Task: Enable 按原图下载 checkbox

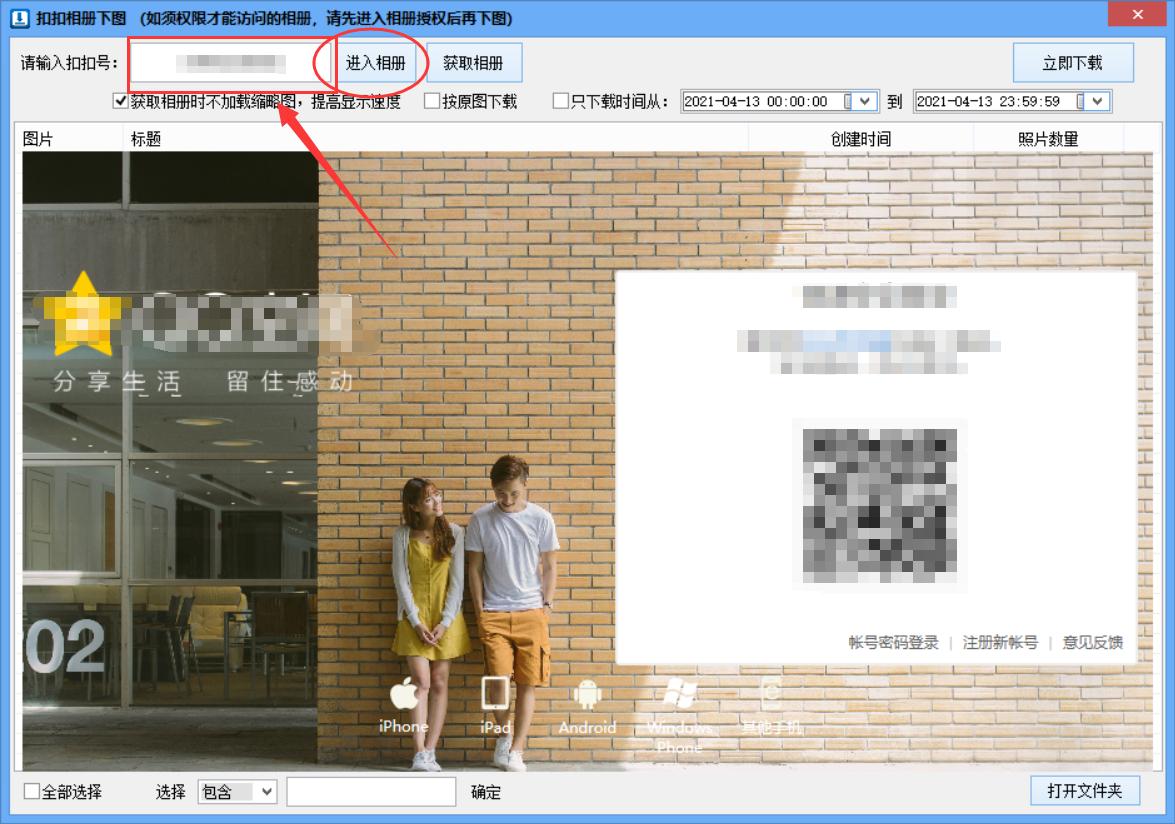Action: [429, 101]
